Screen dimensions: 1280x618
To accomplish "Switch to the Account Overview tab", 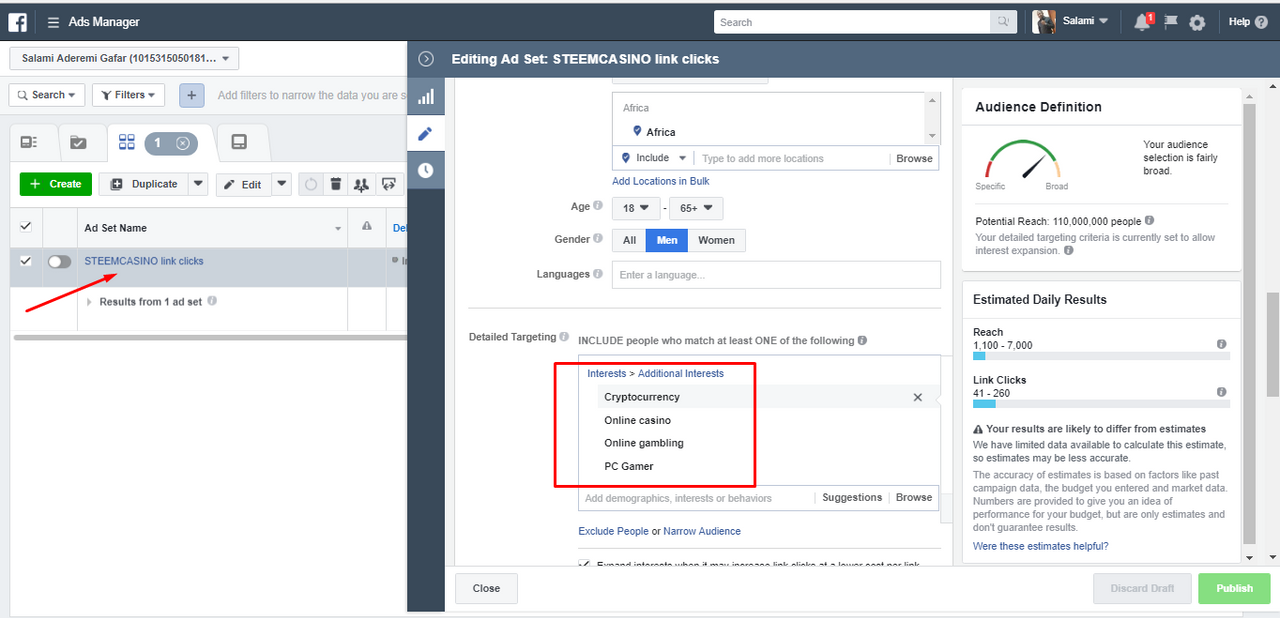I will coord(28,143).
